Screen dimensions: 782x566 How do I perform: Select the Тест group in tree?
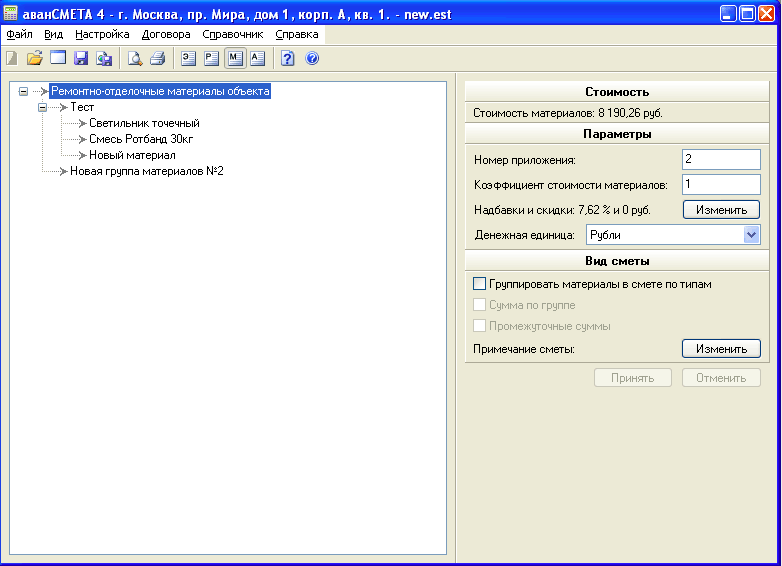point(82,107)
